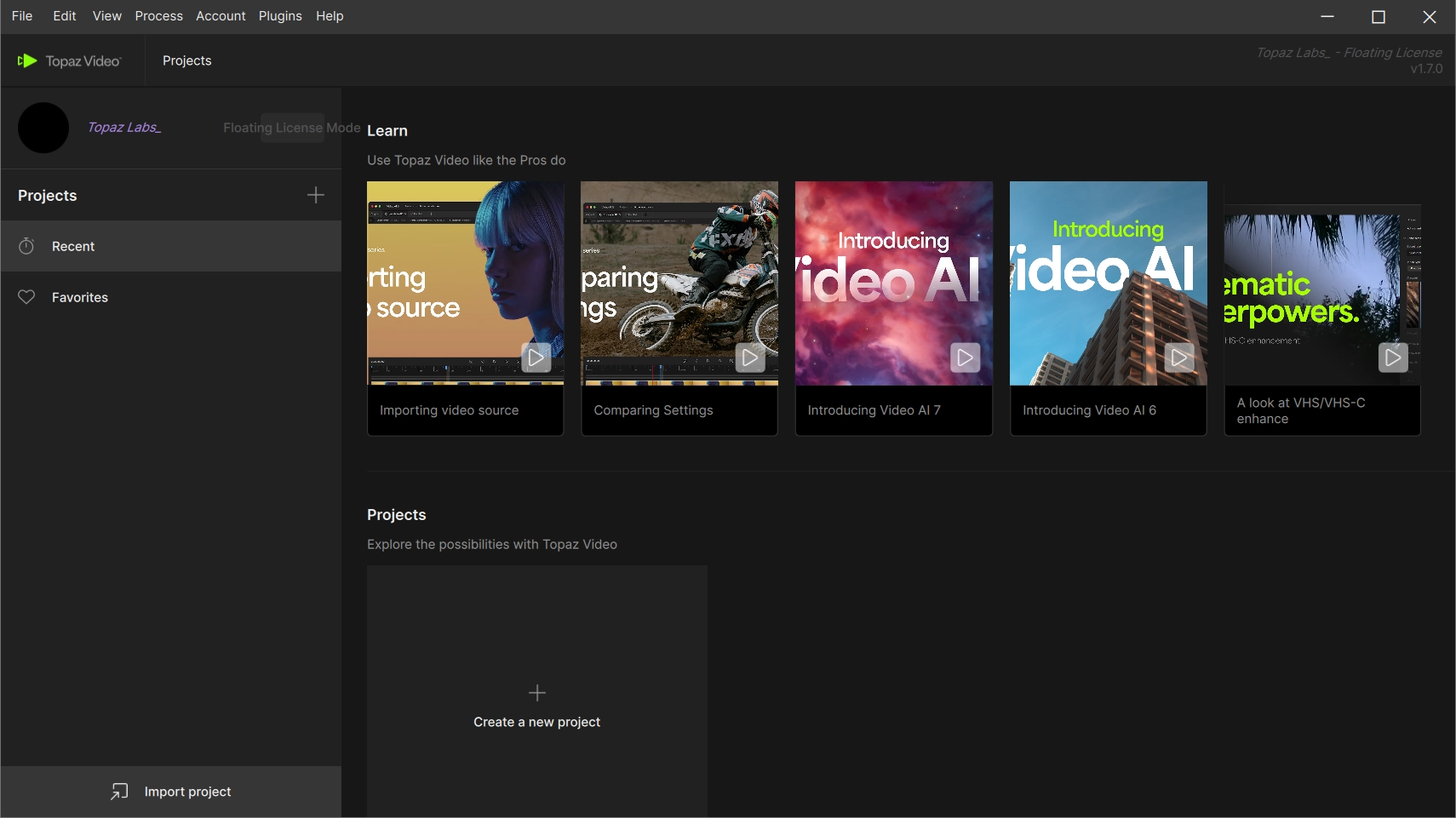Click the Favorites heart icon
Image resolution: width=1456 pixels, height=818 pixels.
click(x=26, y=297)
